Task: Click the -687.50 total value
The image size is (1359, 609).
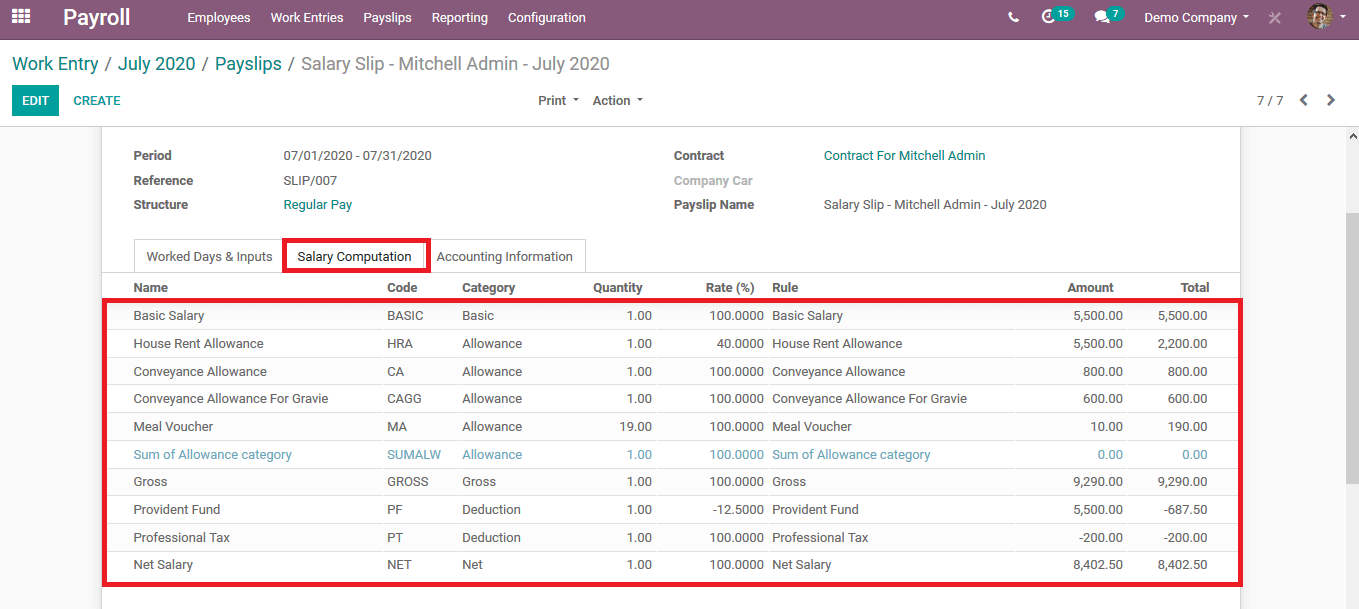Action: point(1186,510)
